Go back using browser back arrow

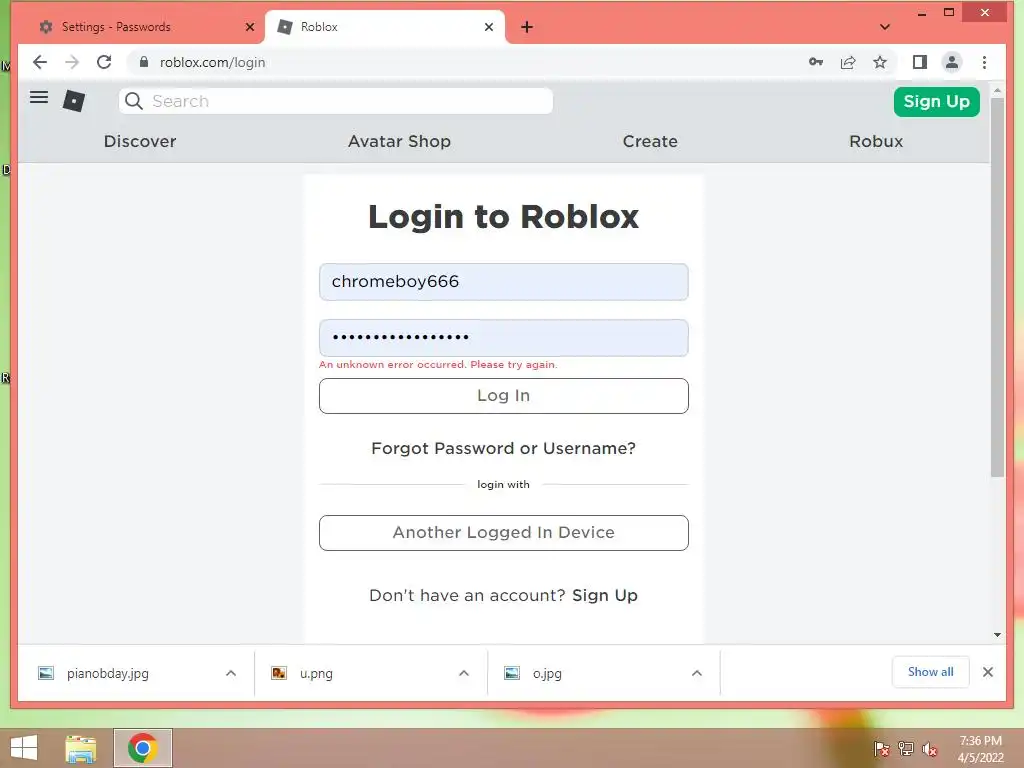coord(40,62)
